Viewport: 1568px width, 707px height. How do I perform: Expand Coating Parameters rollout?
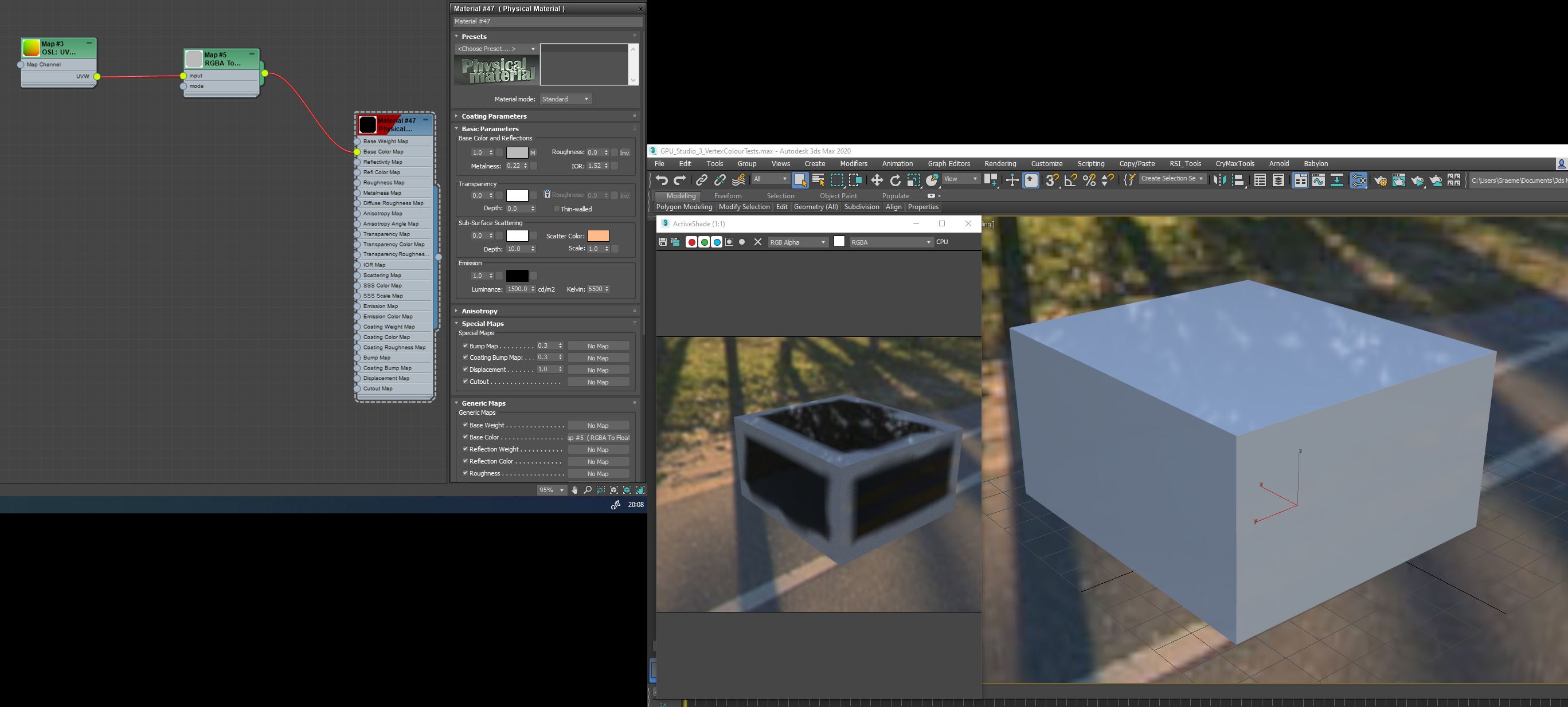click(494, 116)
